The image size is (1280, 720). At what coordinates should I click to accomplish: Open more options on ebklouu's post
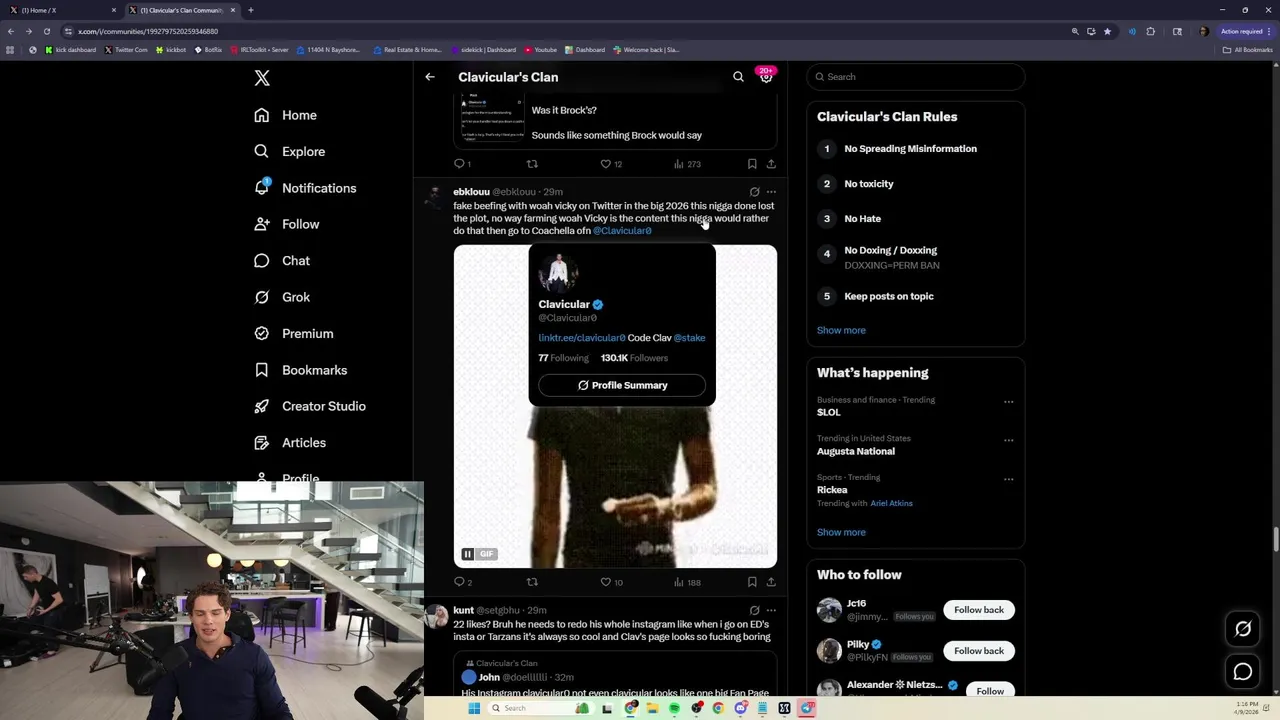pos(771,192)
